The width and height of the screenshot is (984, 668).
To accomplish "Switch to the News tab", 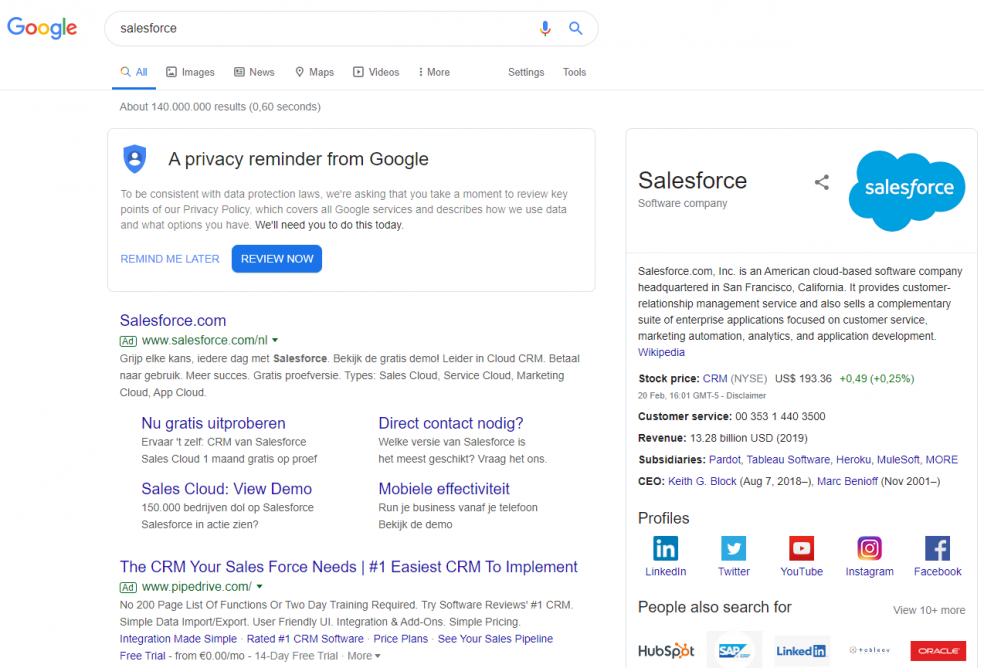I will [254, 72].
